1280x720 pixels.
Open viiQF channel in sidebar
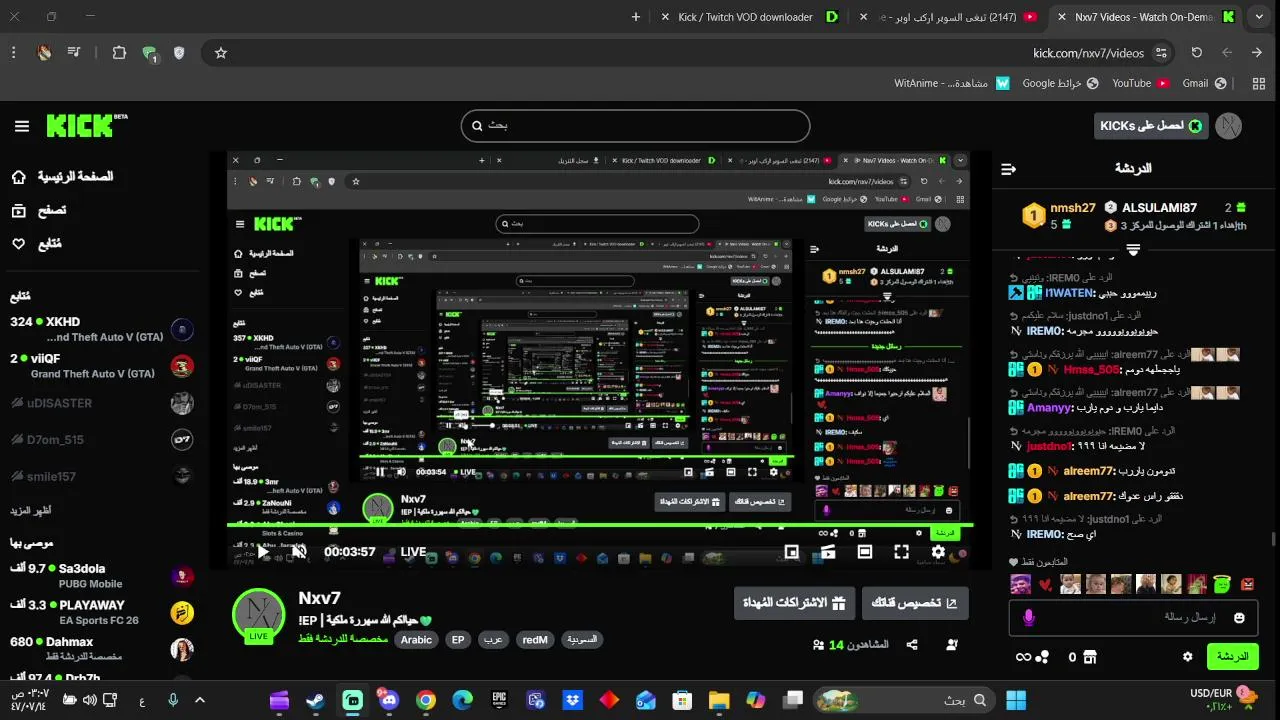pyautogui.click(x=100, y=366)
